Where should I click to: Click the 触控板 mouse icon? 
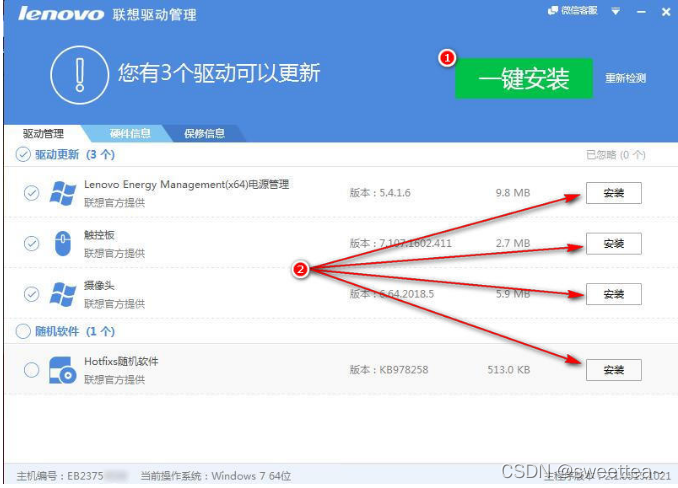(x=63, y=243)
